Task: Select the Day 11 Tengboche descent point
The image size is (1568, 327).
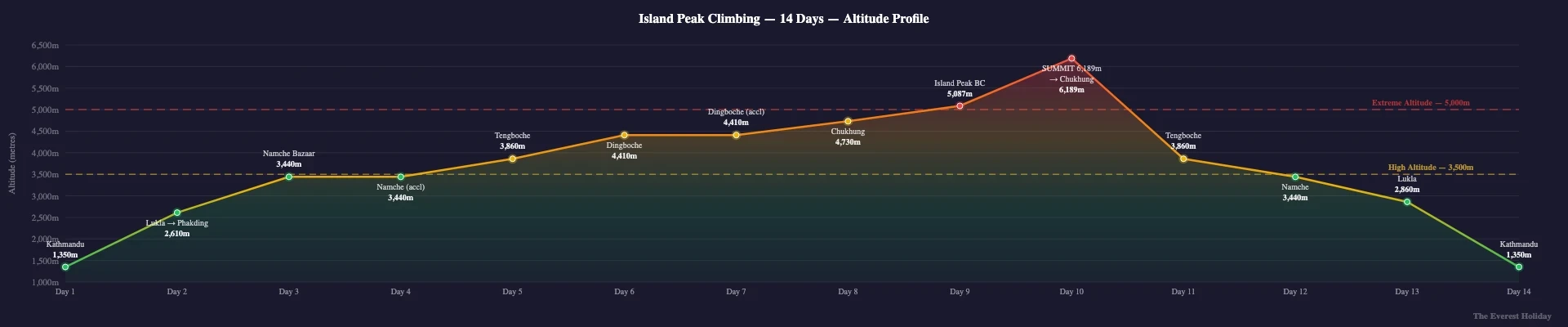Action: 1184,159
